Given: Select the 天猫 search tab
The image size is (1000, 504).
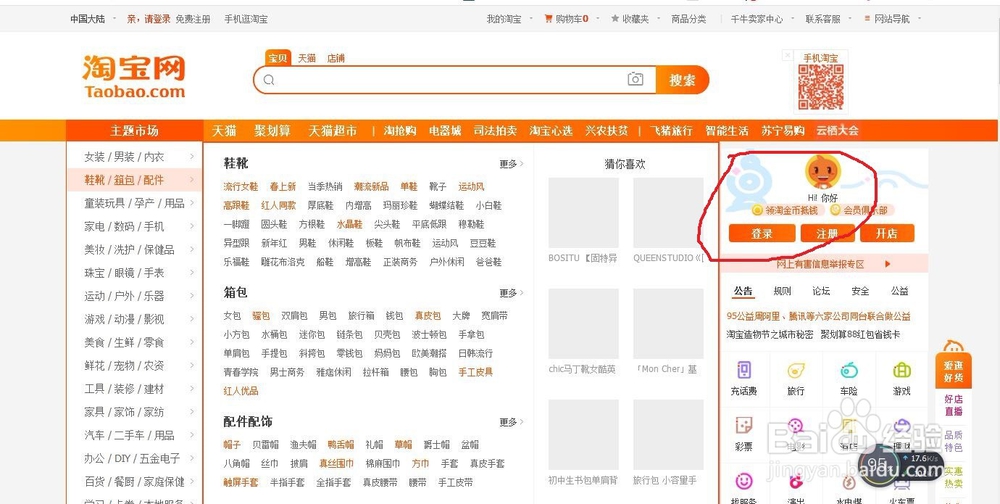Looking at the screenshot, I should [307, 58].
